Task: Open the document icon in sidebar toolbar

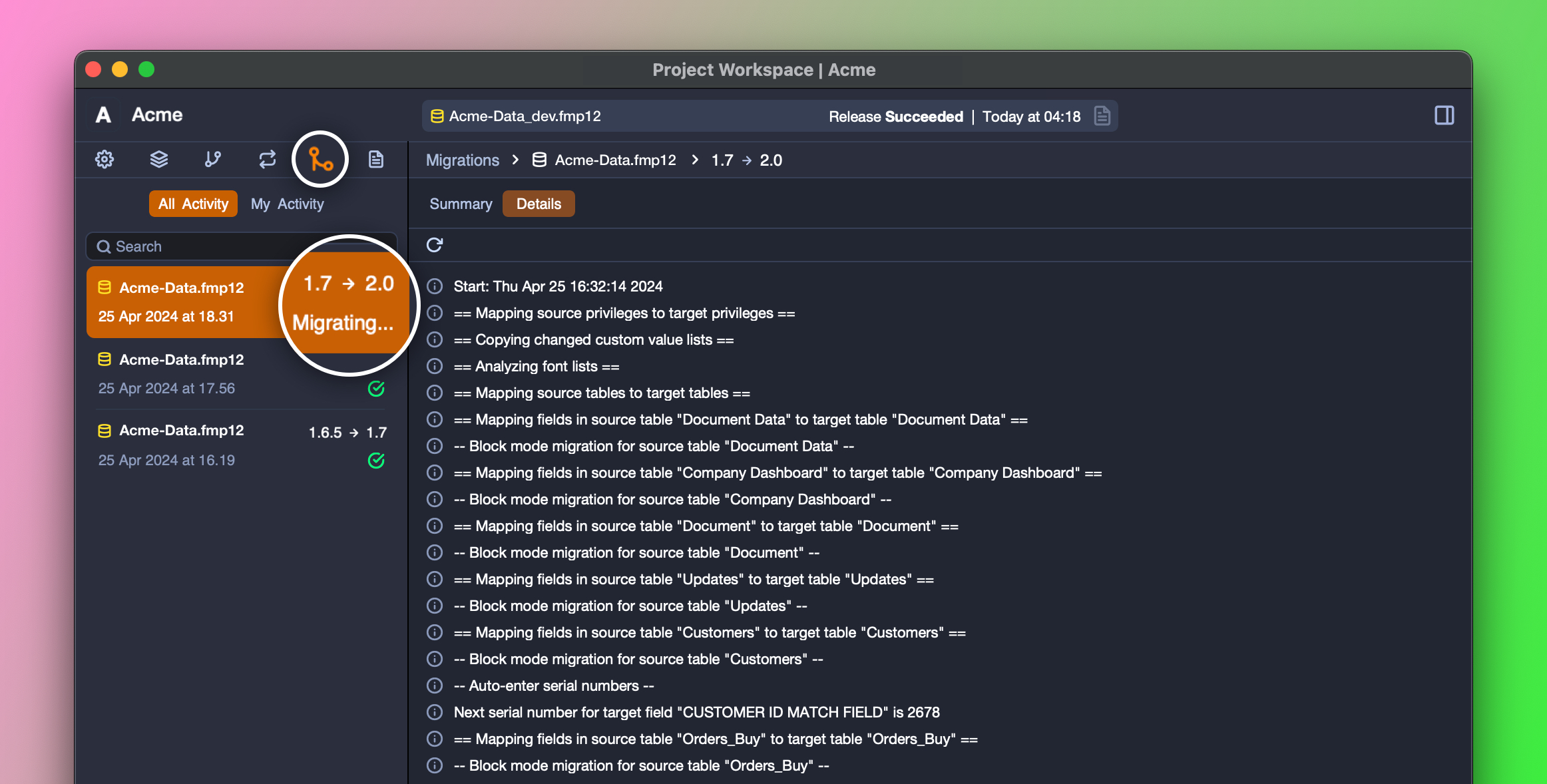Action: coord(375,159)
